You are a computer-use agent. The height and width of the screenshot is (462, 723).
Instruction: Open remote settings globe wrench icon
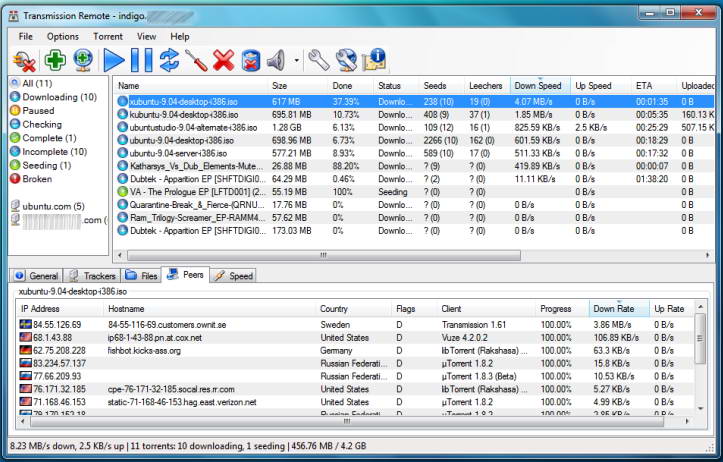[346, 60]
